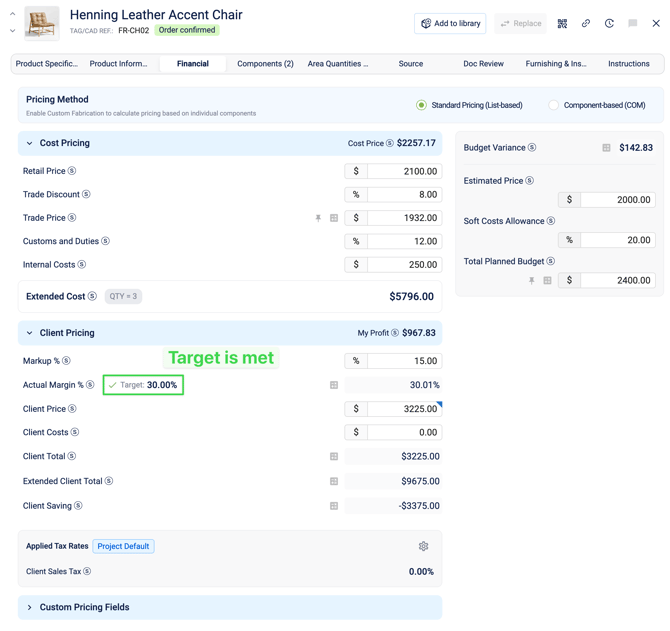The image size is (670, 631).
Task: Collapse the Client Pricing section
Action: click(x=30, y=333)
